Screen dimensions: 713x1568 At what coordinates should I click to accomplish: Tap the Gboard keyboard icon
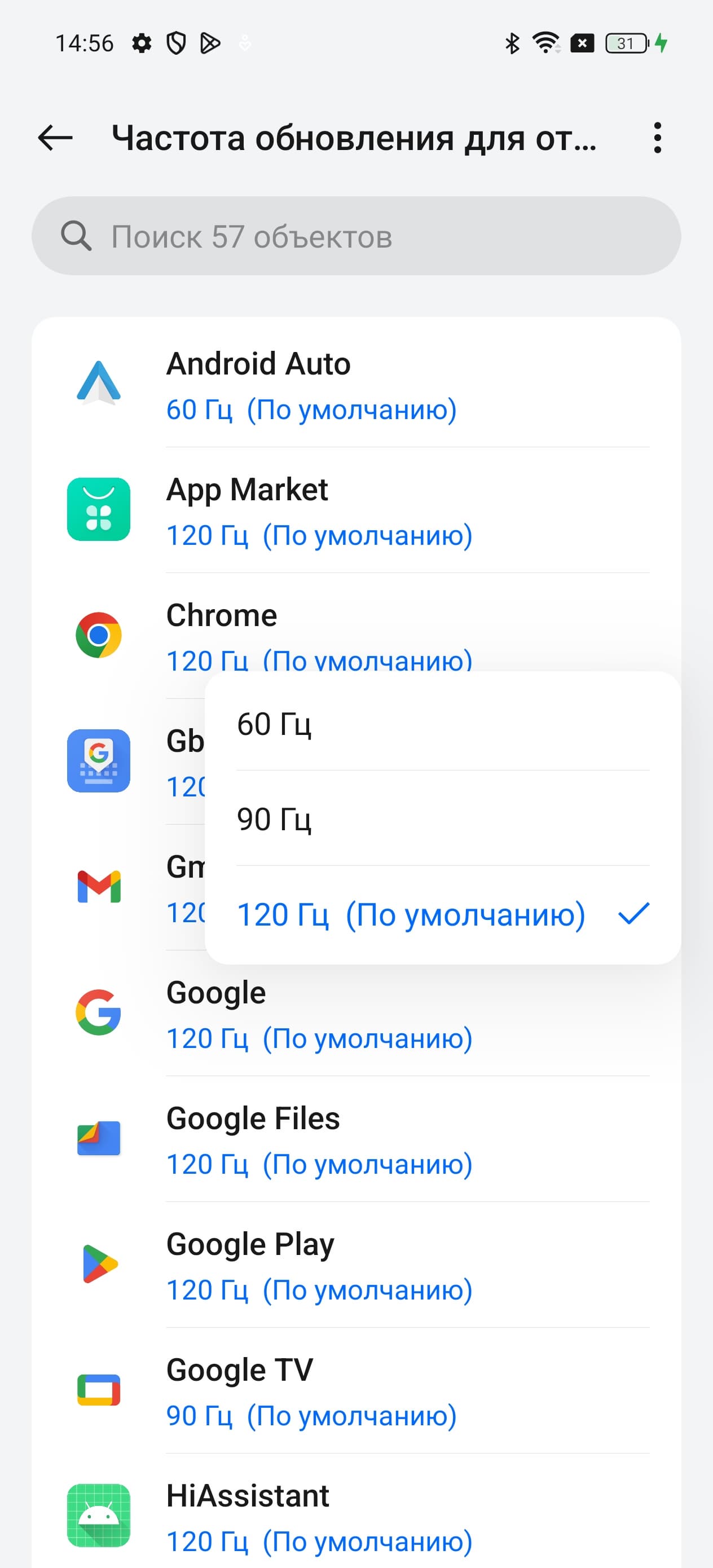(x=99, y=761)
